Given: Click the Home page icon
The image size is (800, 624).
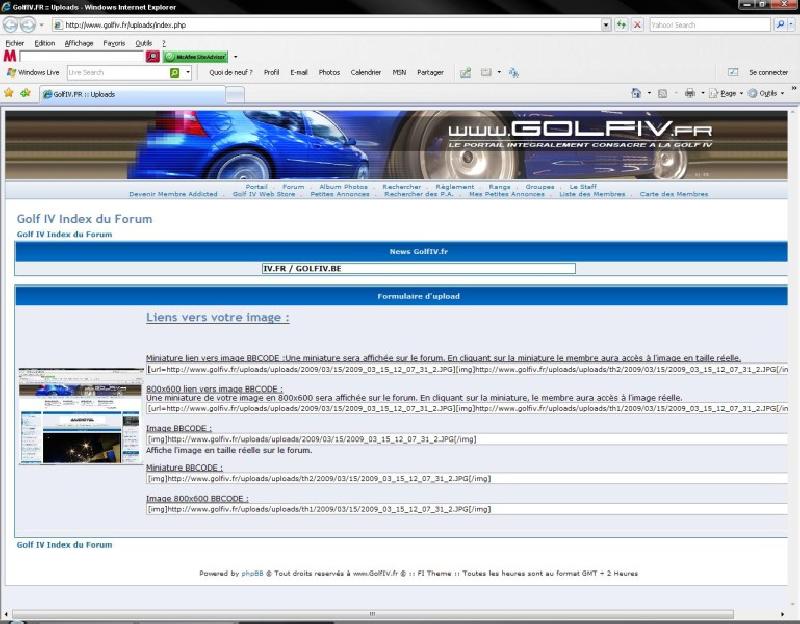Looking at the screenshot, I should click(636, 93).
